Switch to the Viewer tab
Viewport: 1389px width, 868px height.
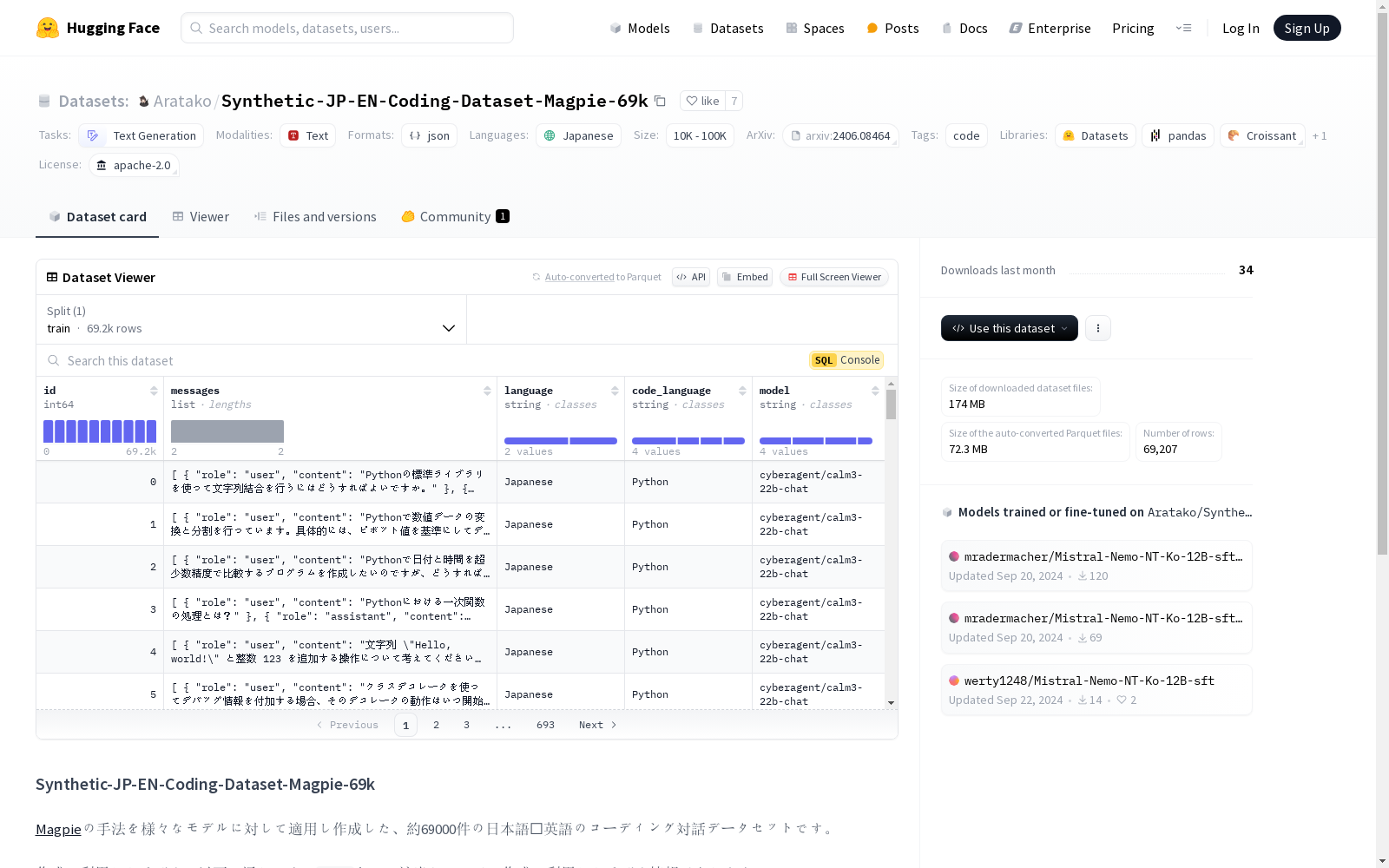click(201, 217)
